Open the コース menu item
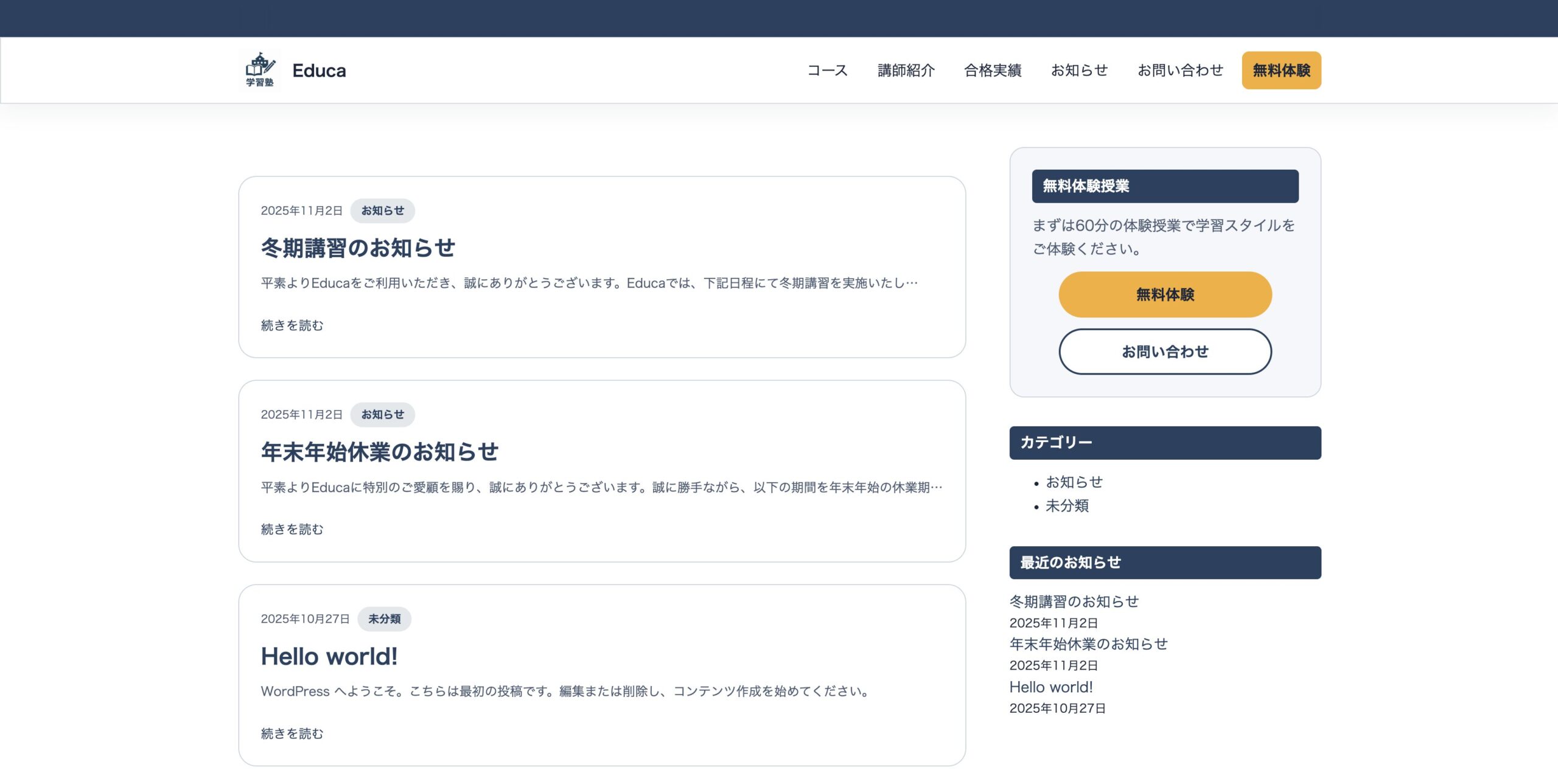 click(x=827, y=71)
